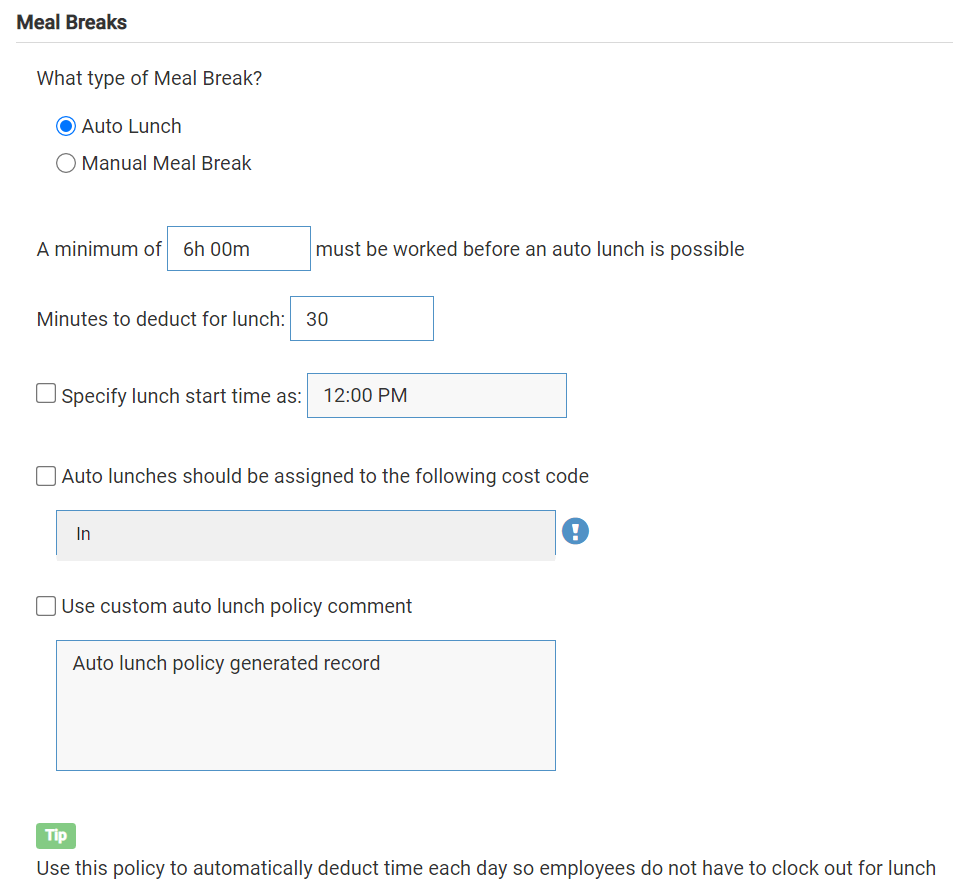Click the "Use custom auto lunch policy comment" label text
Viewport: 953px width, 893px height.
(x=237, y=606)
